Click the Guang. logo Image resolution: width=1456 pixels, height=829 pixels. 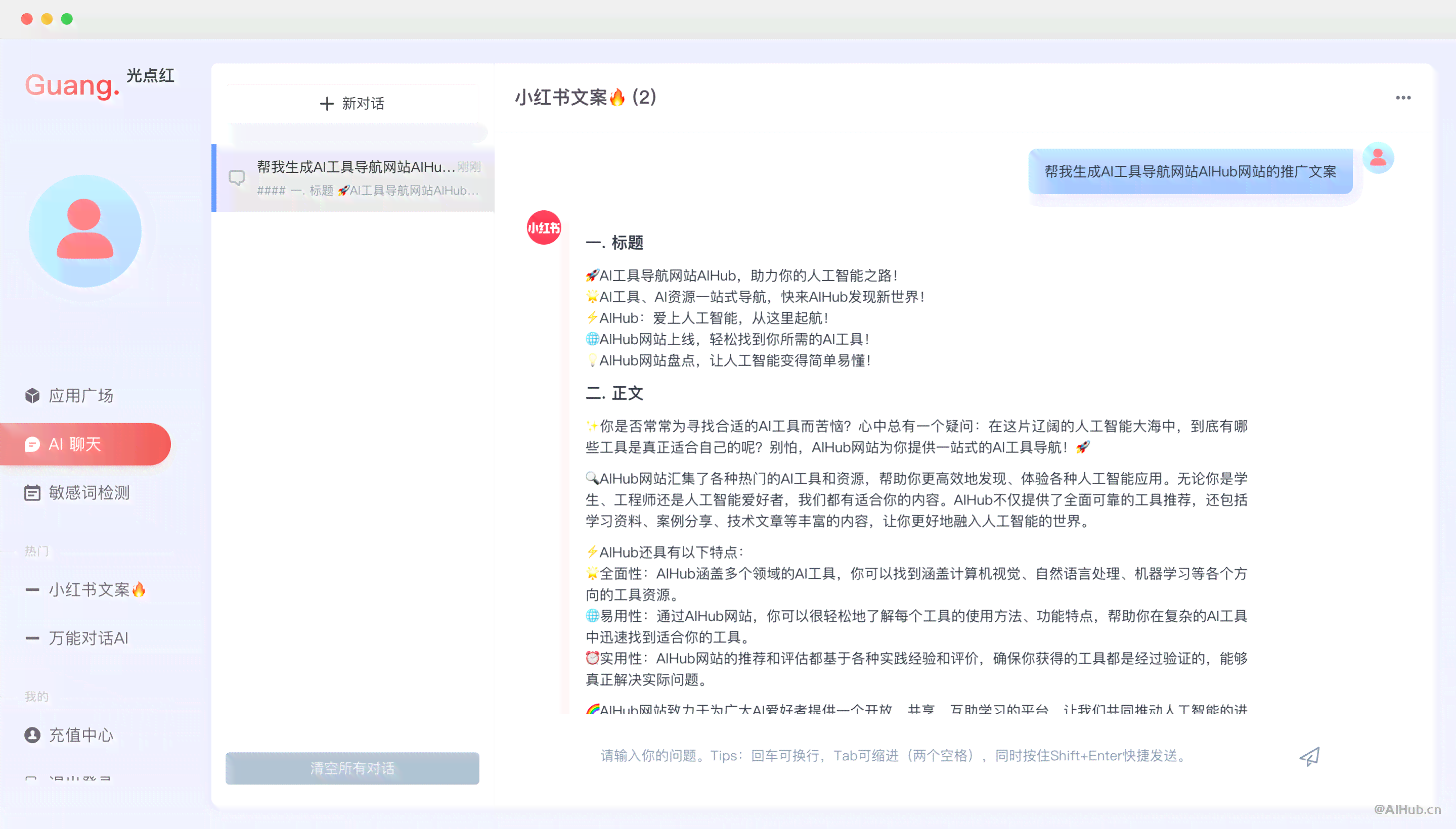pyautogui.click(x=72, y=86)
